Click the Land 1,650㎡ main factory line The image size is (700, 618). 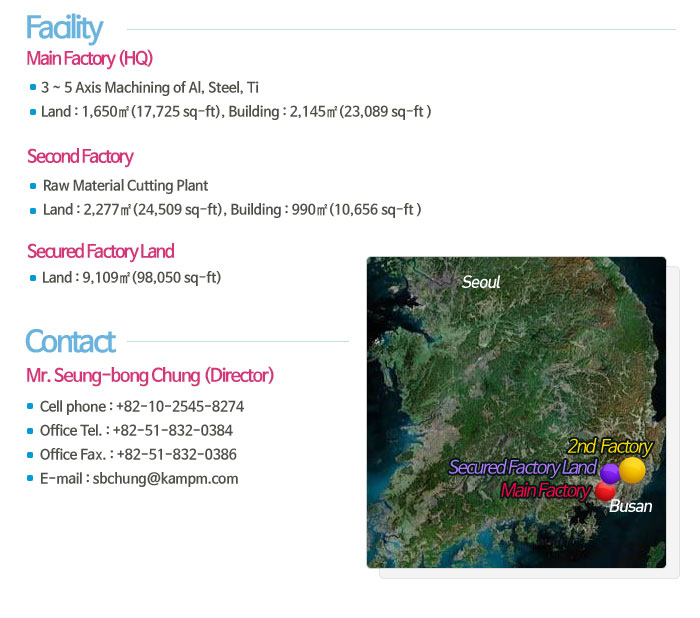(236, 112)
